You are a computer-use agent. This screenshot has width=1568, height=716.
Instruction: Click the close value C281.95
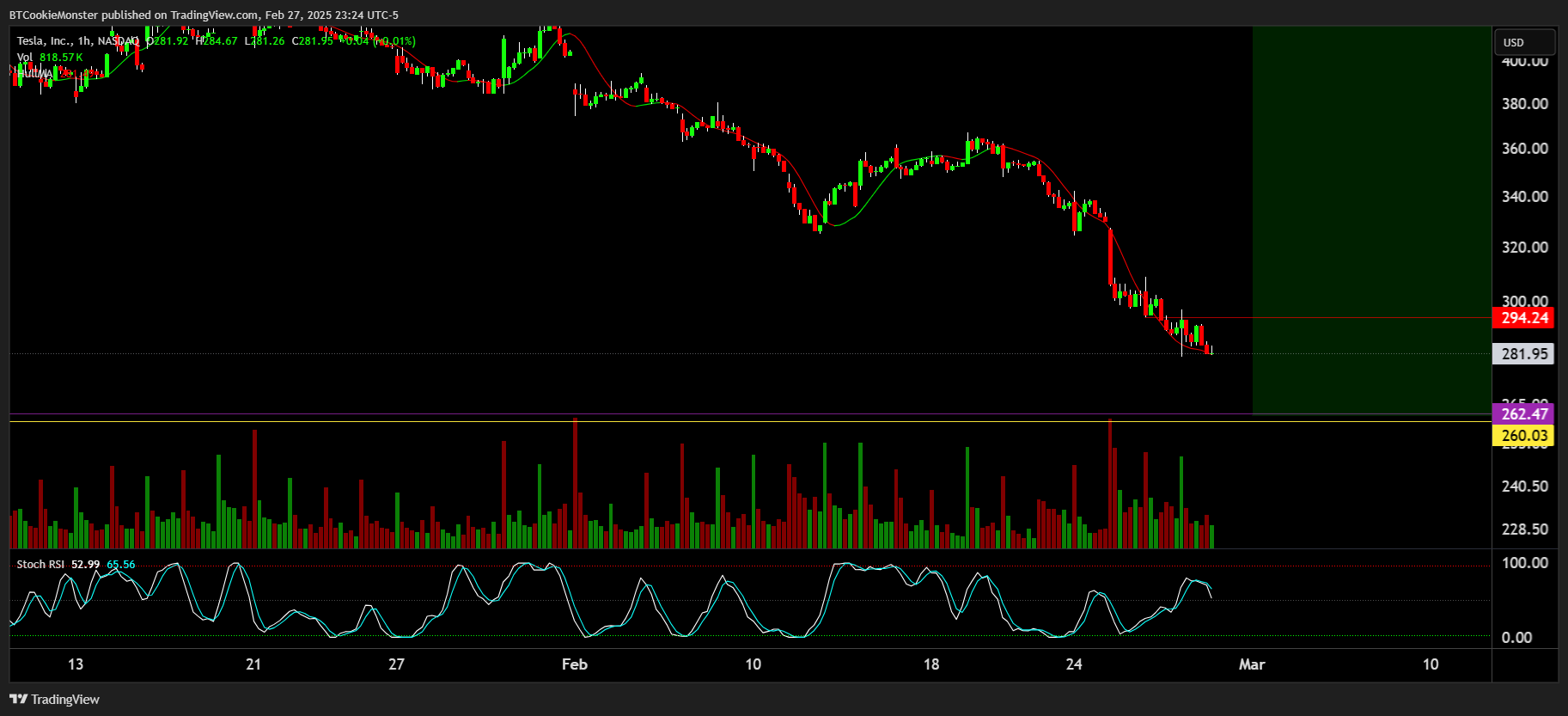pyautogui.click(x=313, y=40)
